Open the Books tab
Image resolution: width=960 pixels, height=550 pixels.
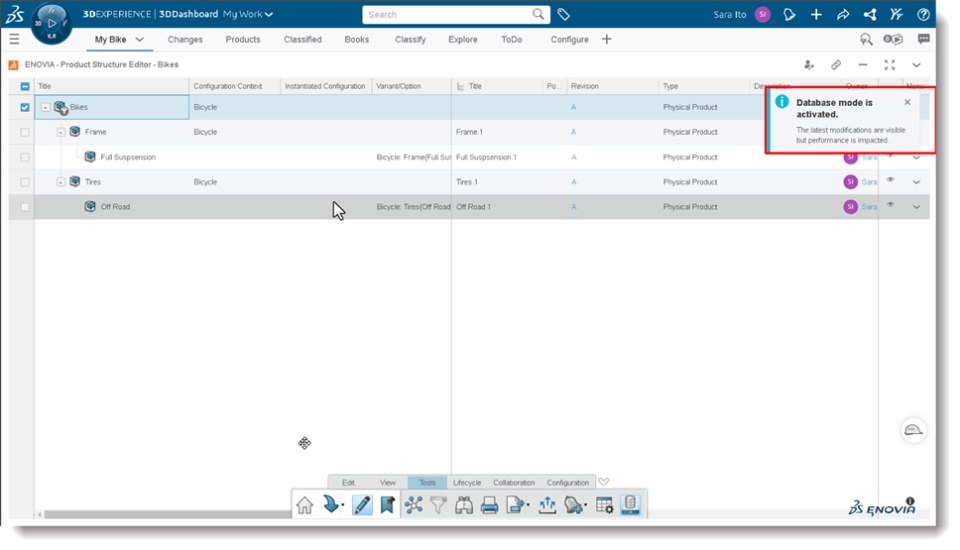[356, 39]
